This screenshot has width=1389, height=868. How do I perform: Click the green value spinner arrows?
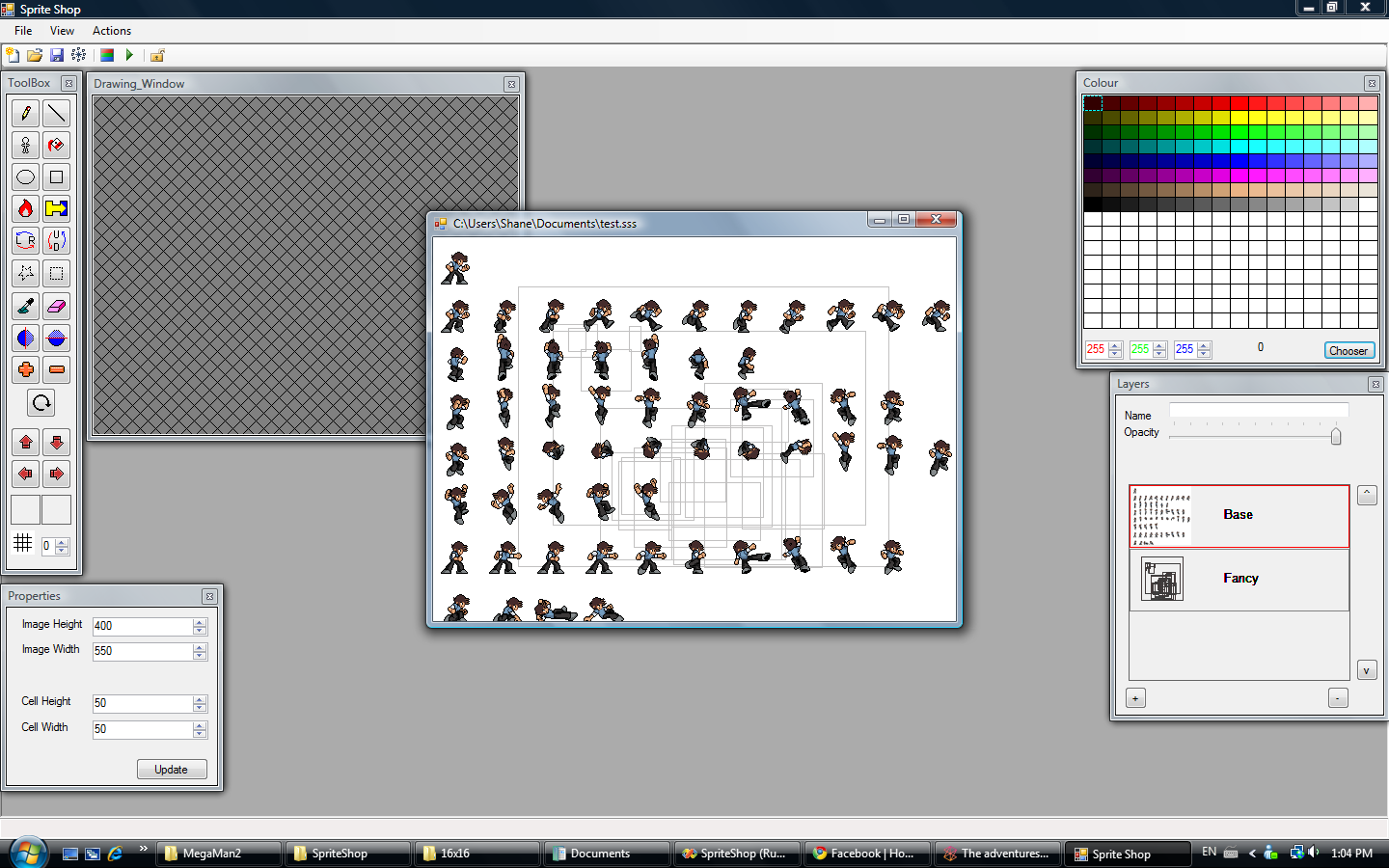[x=1159, y=349]
